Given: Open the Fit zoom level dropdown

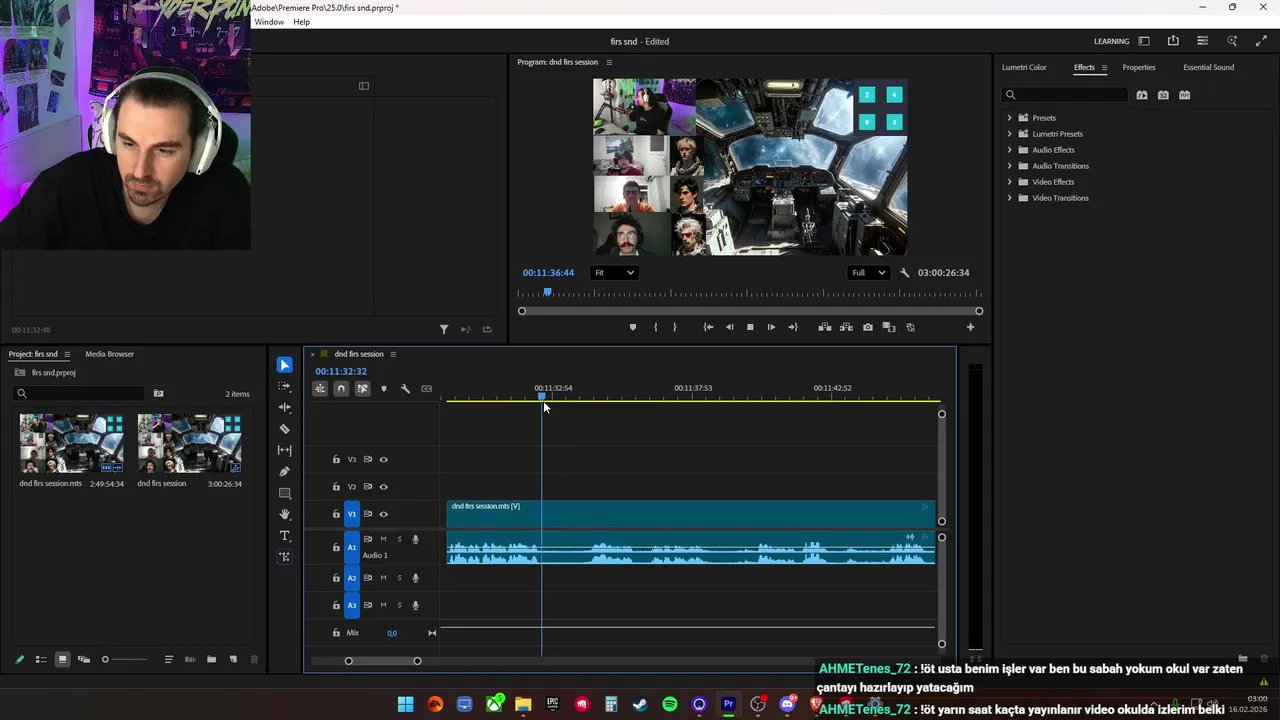Looking at the screenshot, I should (614, 273).
